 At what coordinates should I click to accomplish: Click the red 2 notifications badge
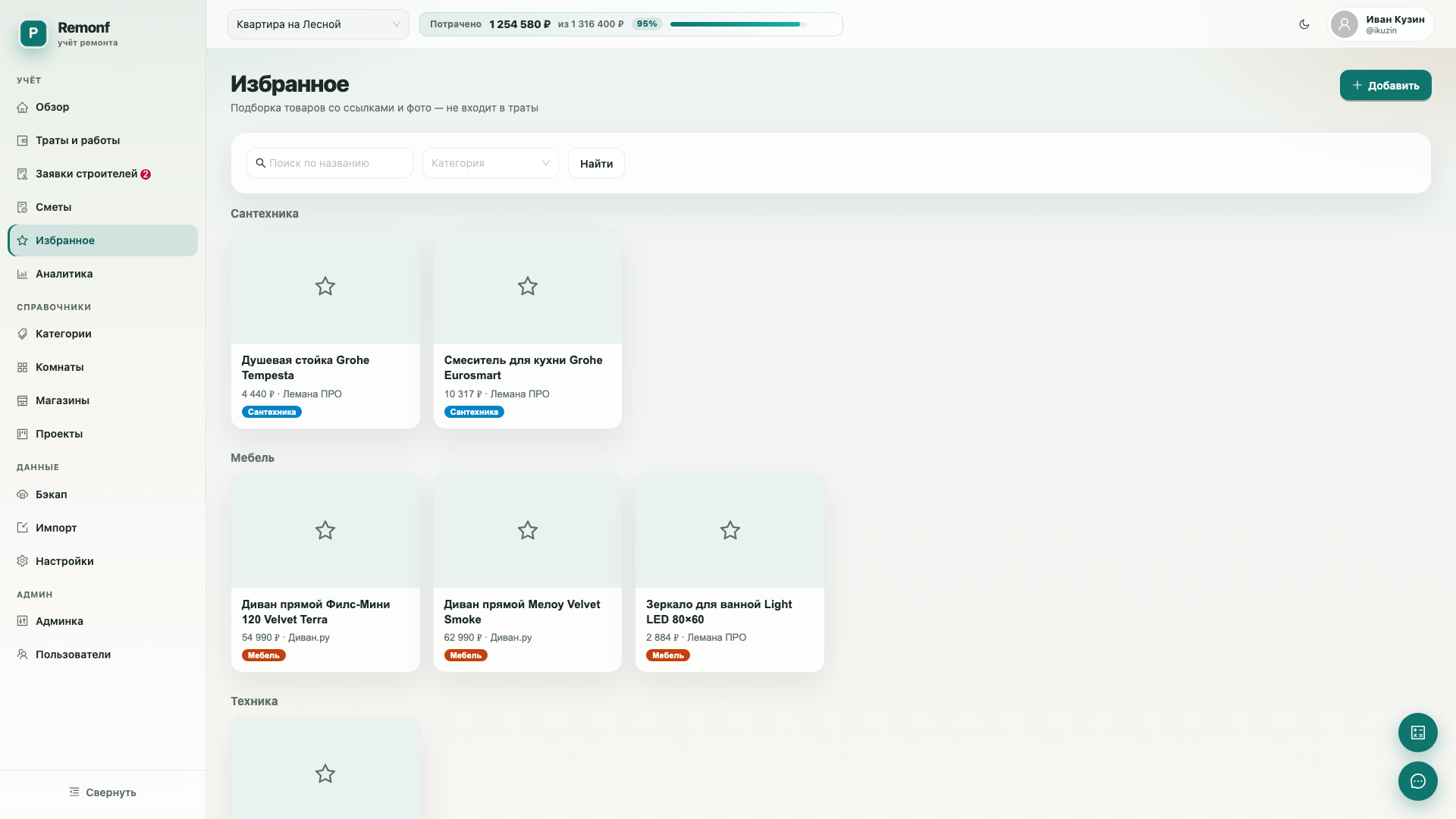click(x=146, y=174)
